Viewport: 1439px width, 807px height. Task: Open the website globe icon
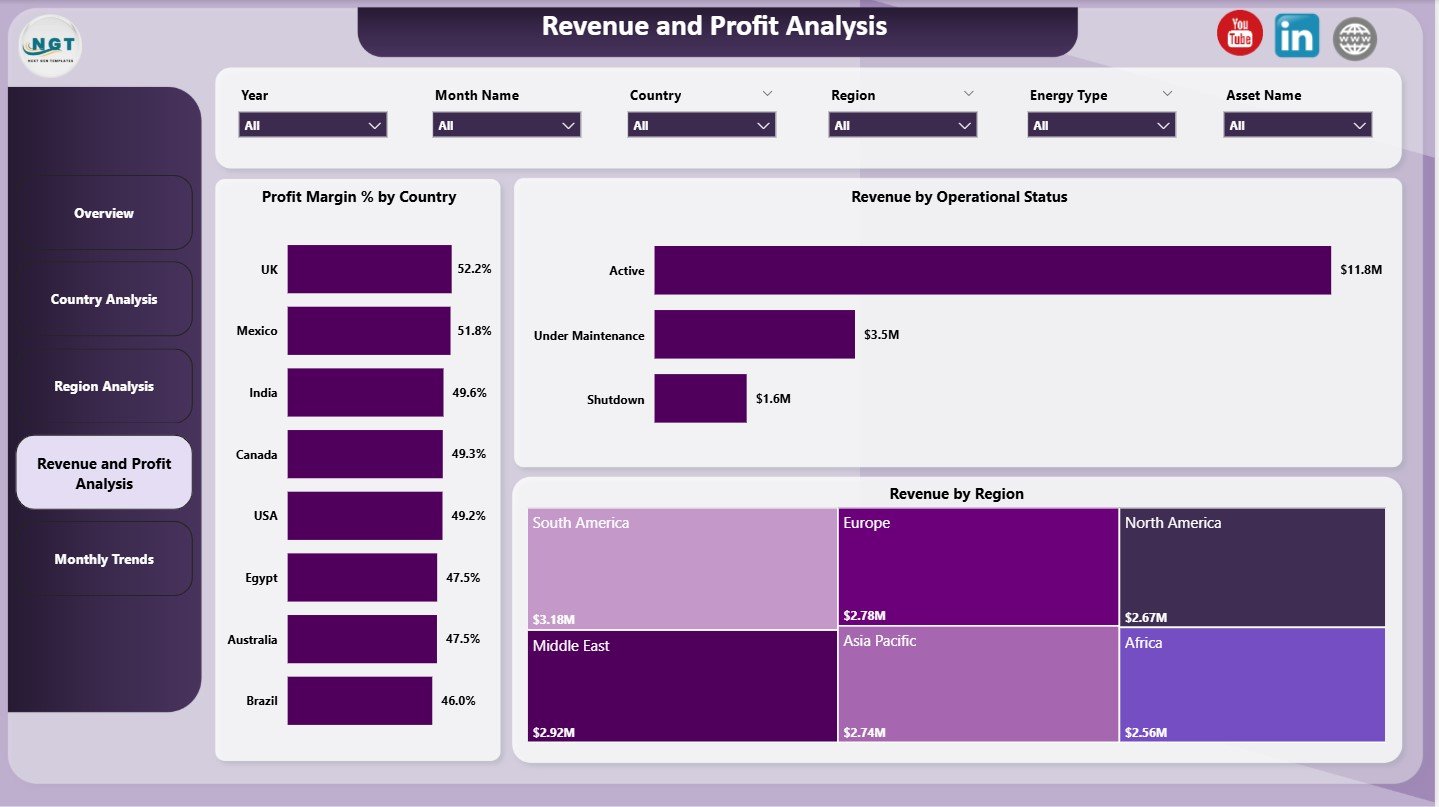(x=1355, y=39)
